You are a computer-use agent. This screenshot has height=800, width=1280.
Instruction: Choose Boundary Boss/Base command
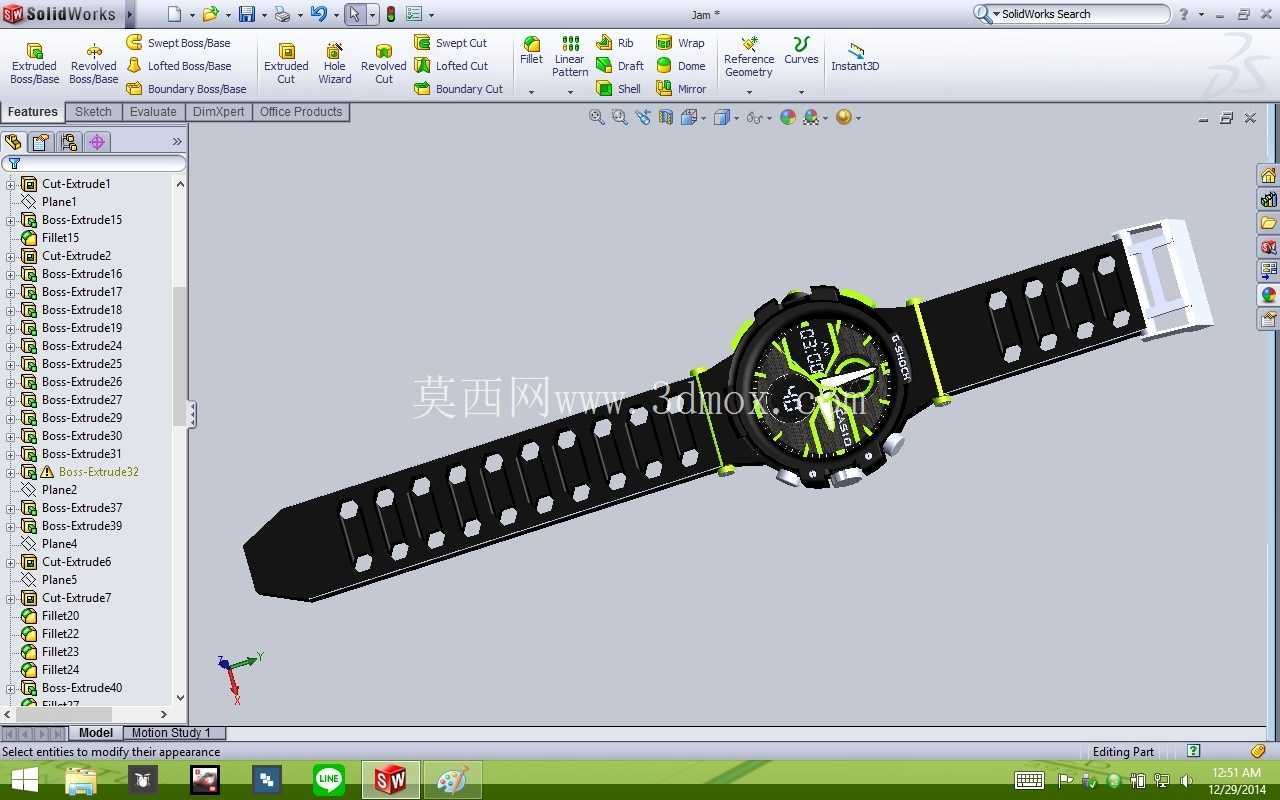(187, 89)
